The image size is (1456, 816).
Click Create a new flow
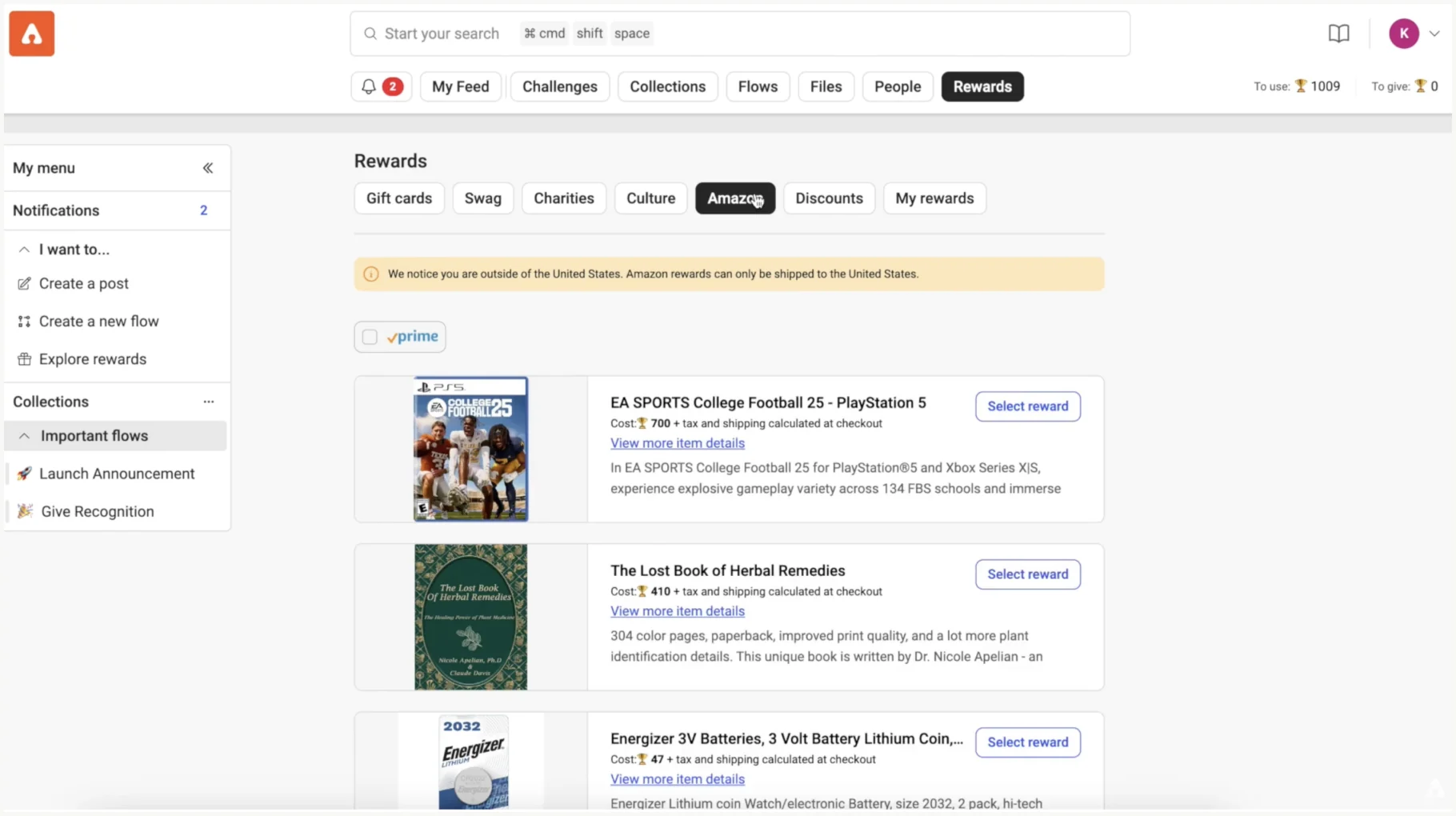pyautogui.click(x=99, y=322)
